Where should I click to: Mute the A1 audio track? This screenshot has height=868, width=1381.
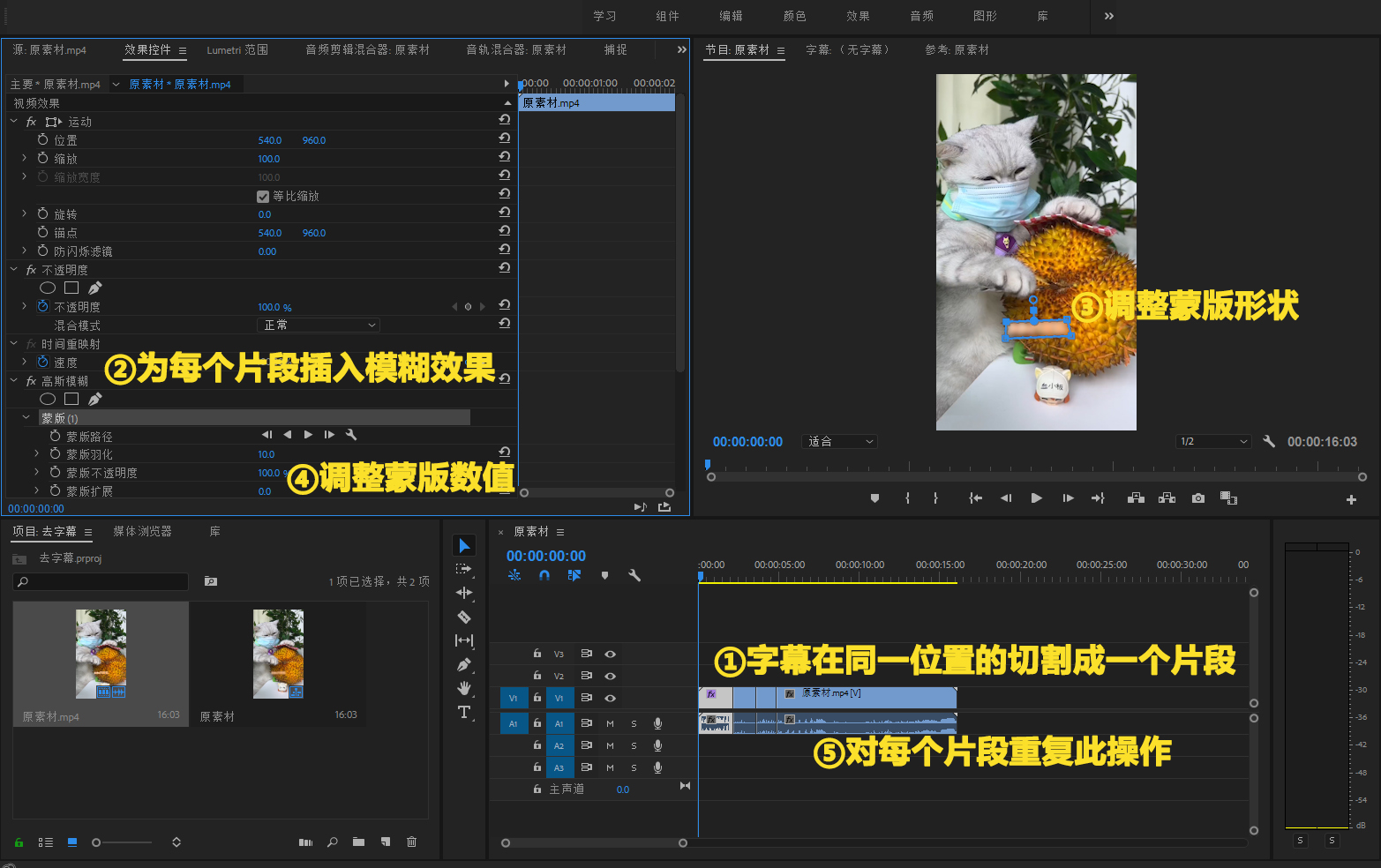pos(610,723)
